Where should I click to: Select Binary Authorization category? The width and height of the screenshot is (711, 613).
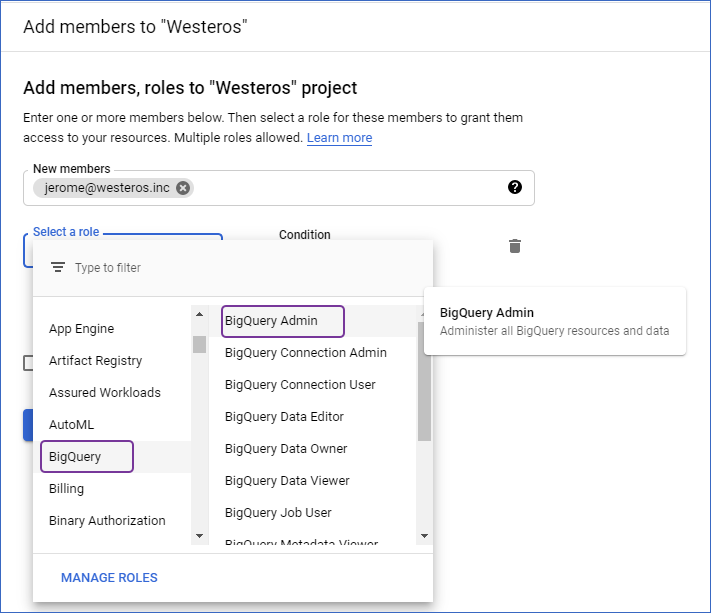pyautogui.click(x=112, y=521)
